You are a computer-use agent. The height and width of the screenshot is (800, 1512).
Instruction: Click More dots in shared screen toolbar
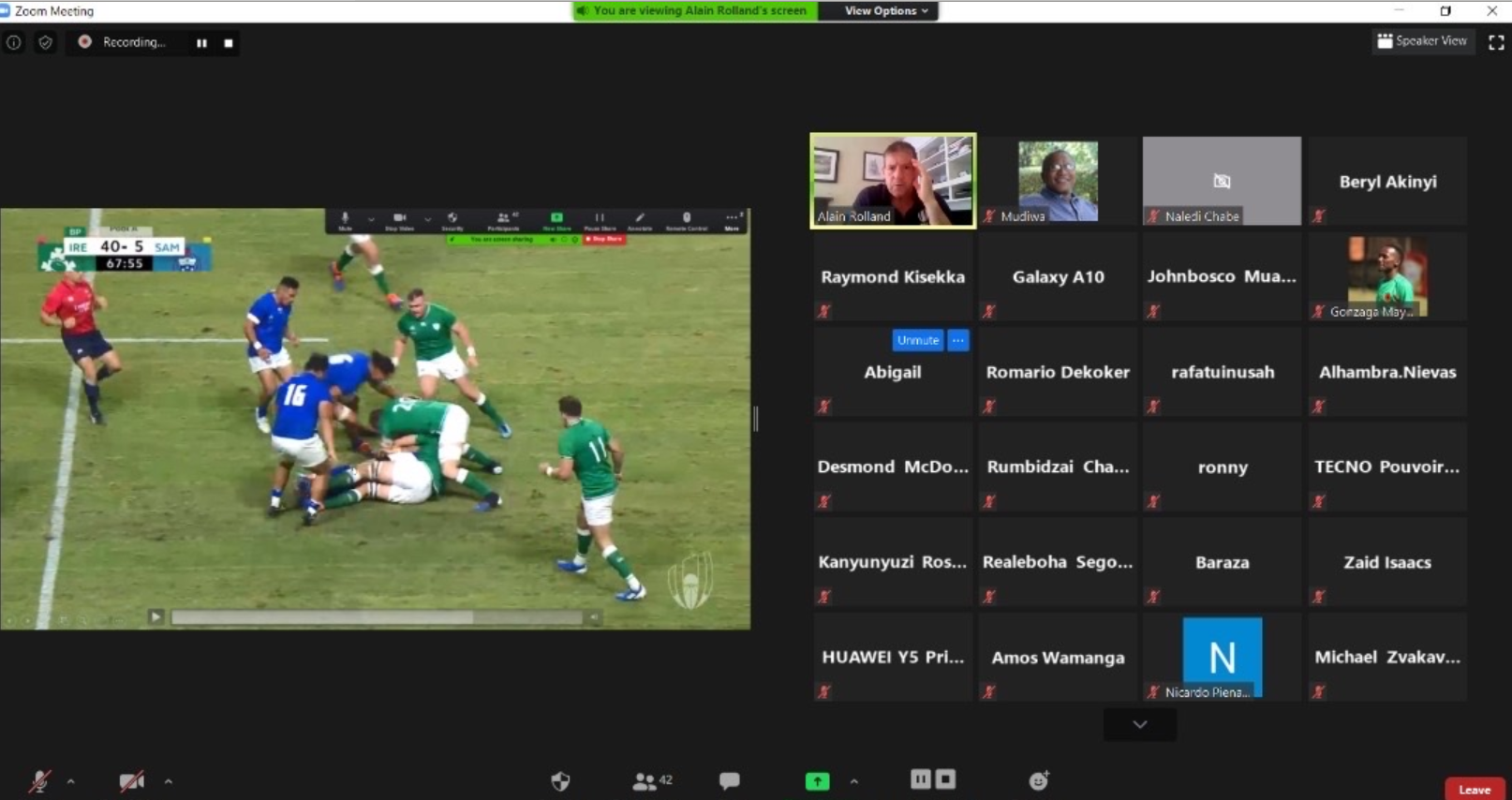733,221
